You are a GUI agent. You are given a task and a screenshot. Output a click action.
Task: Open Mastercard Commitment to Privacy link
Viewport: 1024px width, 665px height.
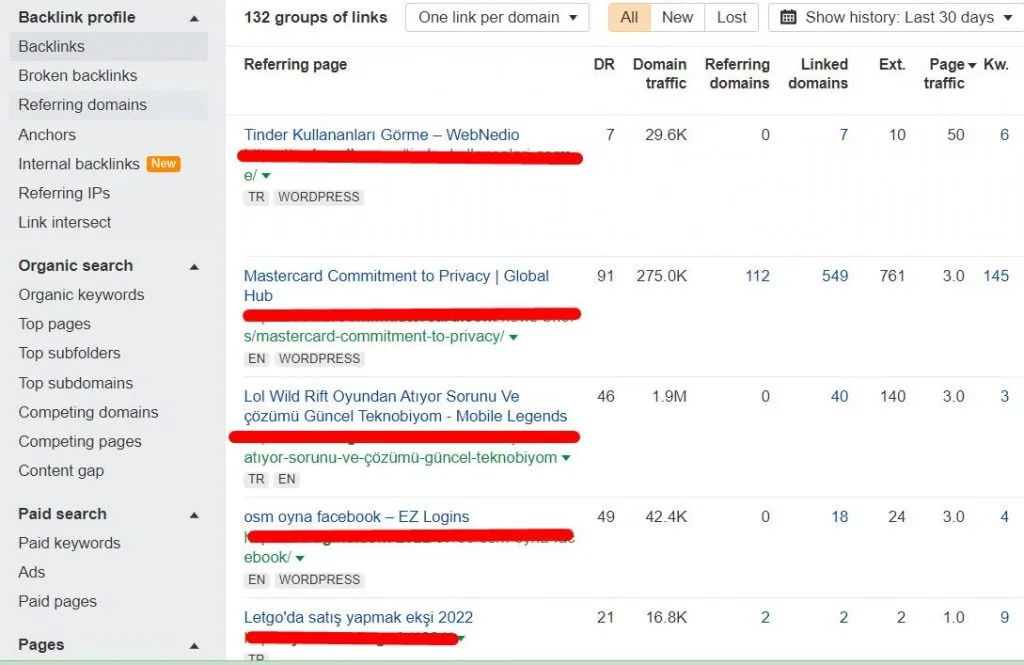(396, 285)
